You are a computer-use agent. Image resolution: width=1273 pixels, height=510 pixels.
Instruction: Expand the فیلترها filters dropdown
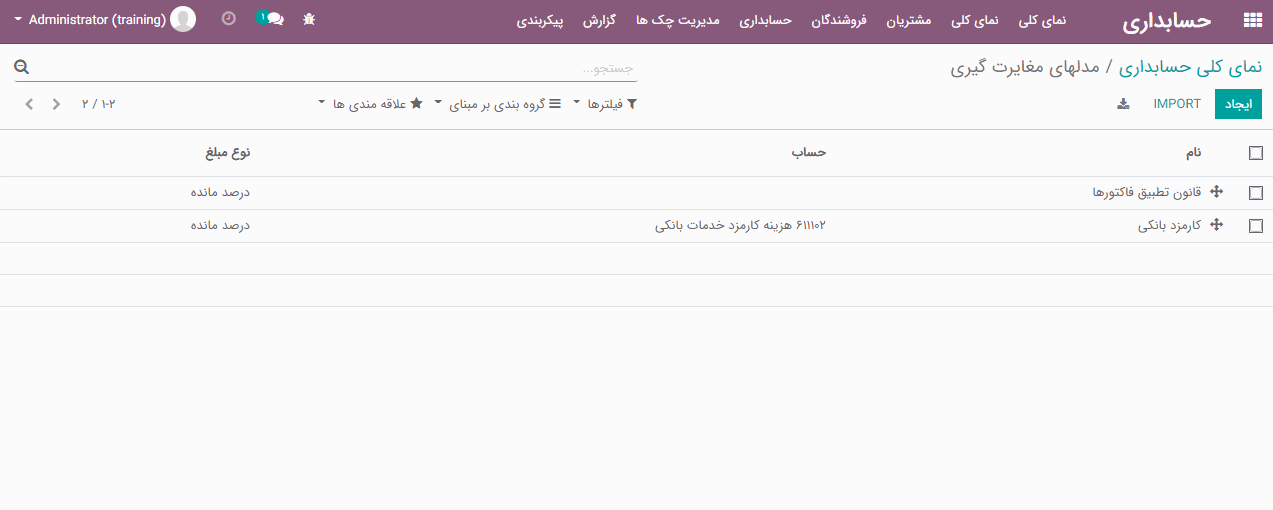tap(604, 104)
